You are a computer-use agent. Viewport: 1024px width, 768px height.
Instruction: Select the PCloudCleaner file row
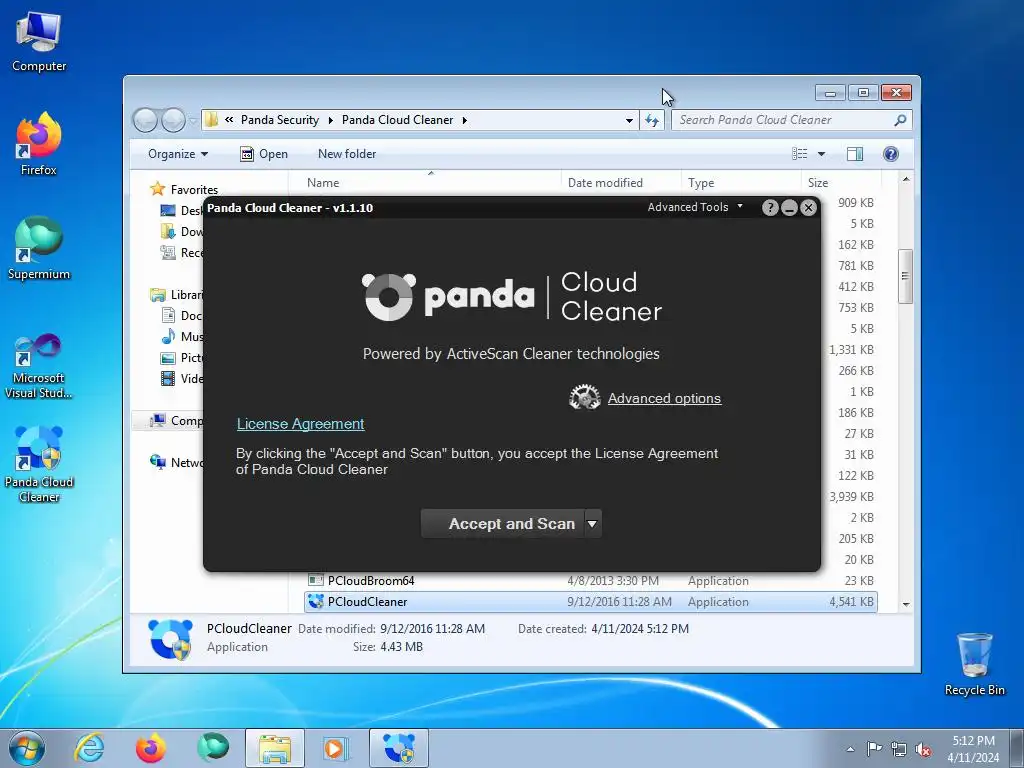tap(590, 601)
